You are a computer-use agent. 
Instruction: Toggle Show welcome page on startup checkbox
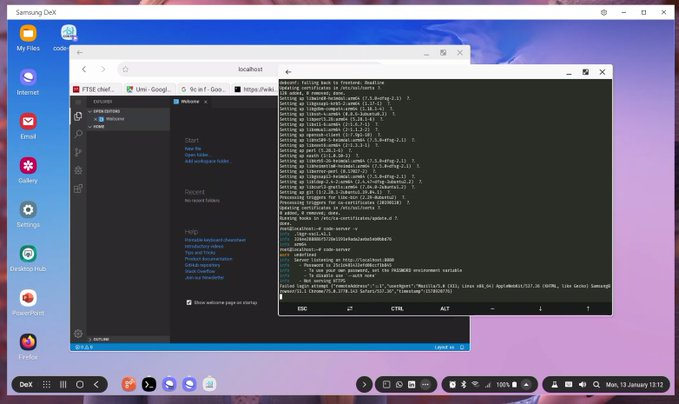(189, 303)
